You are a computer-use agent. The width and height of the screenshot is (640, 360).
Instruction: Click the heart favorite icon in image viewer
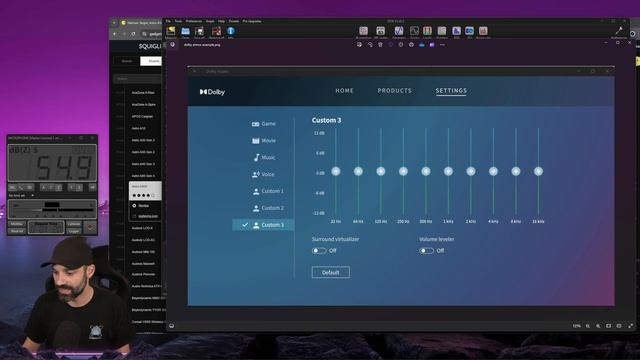pos(391,45)
